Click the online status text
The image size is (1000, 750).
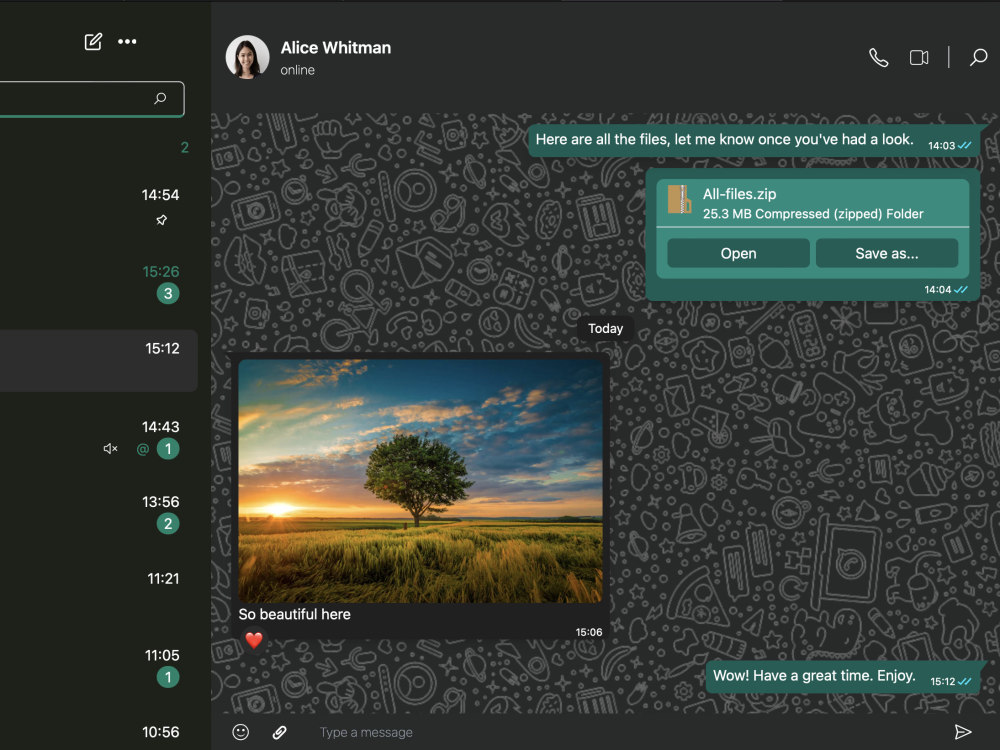297,70
